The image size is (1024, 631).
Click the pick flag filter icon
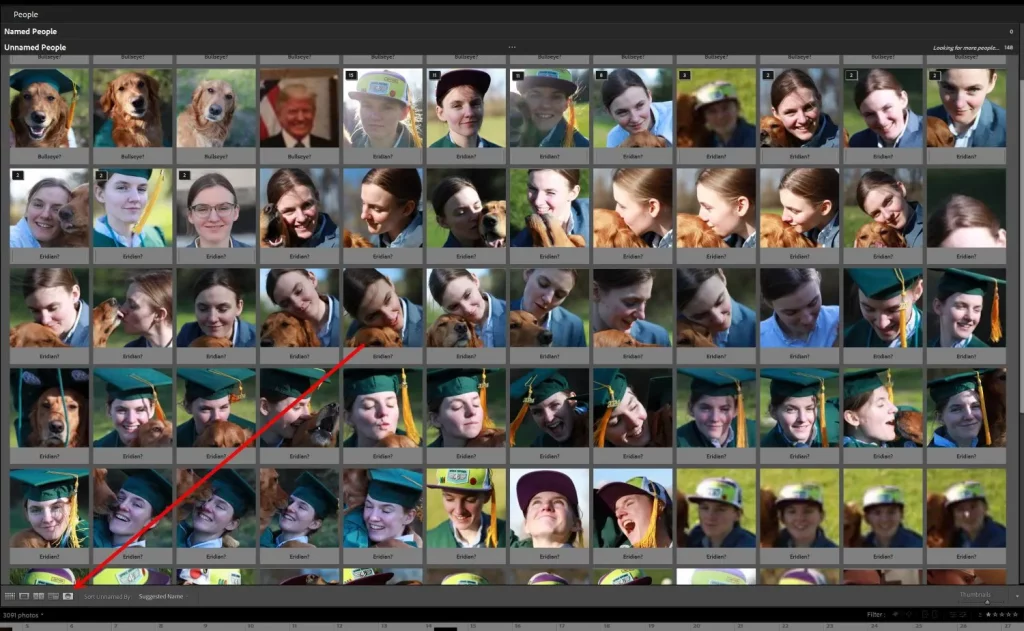point(895,614)
